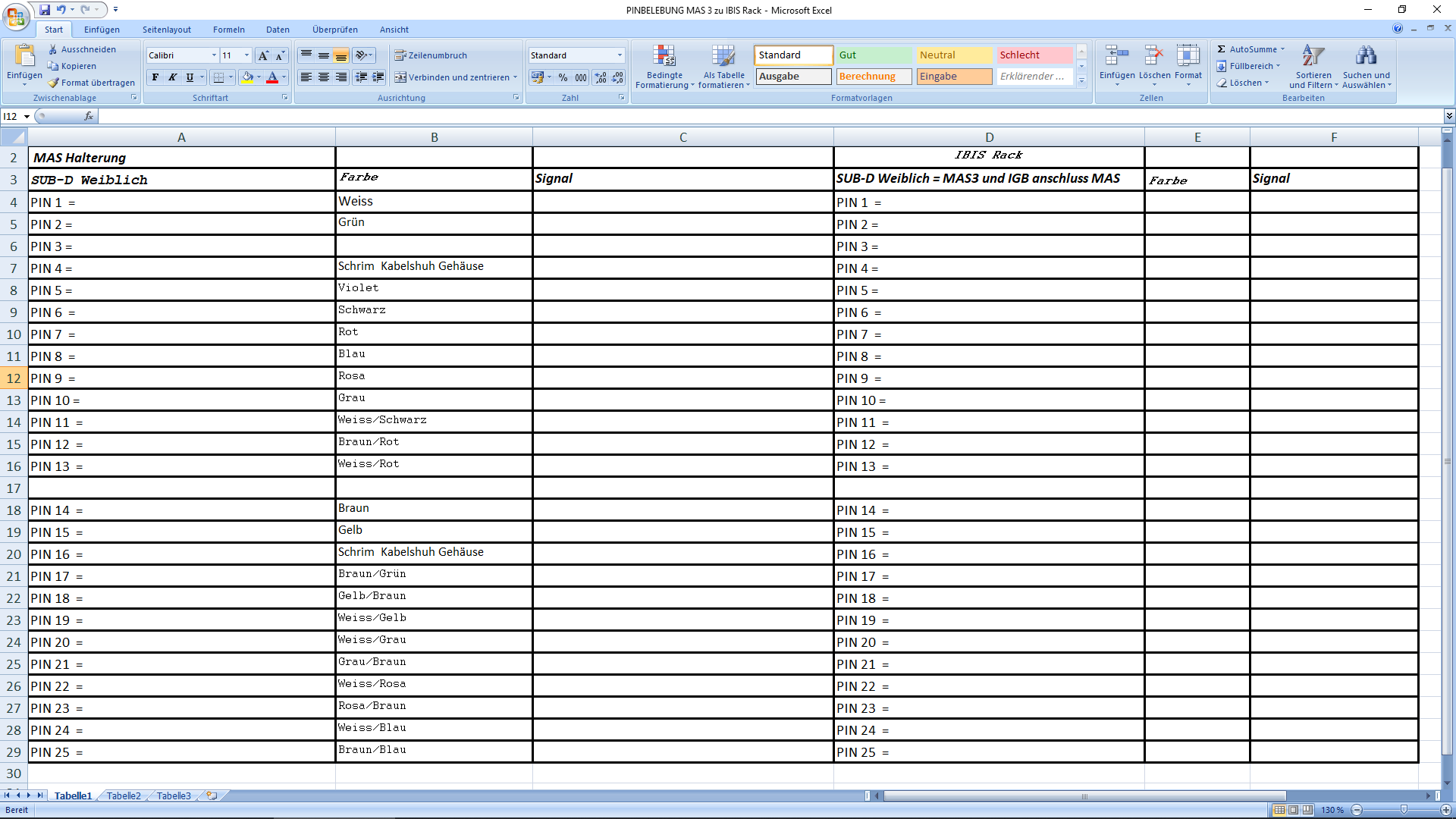Expand the formula bar

(x=1449, y=116)
